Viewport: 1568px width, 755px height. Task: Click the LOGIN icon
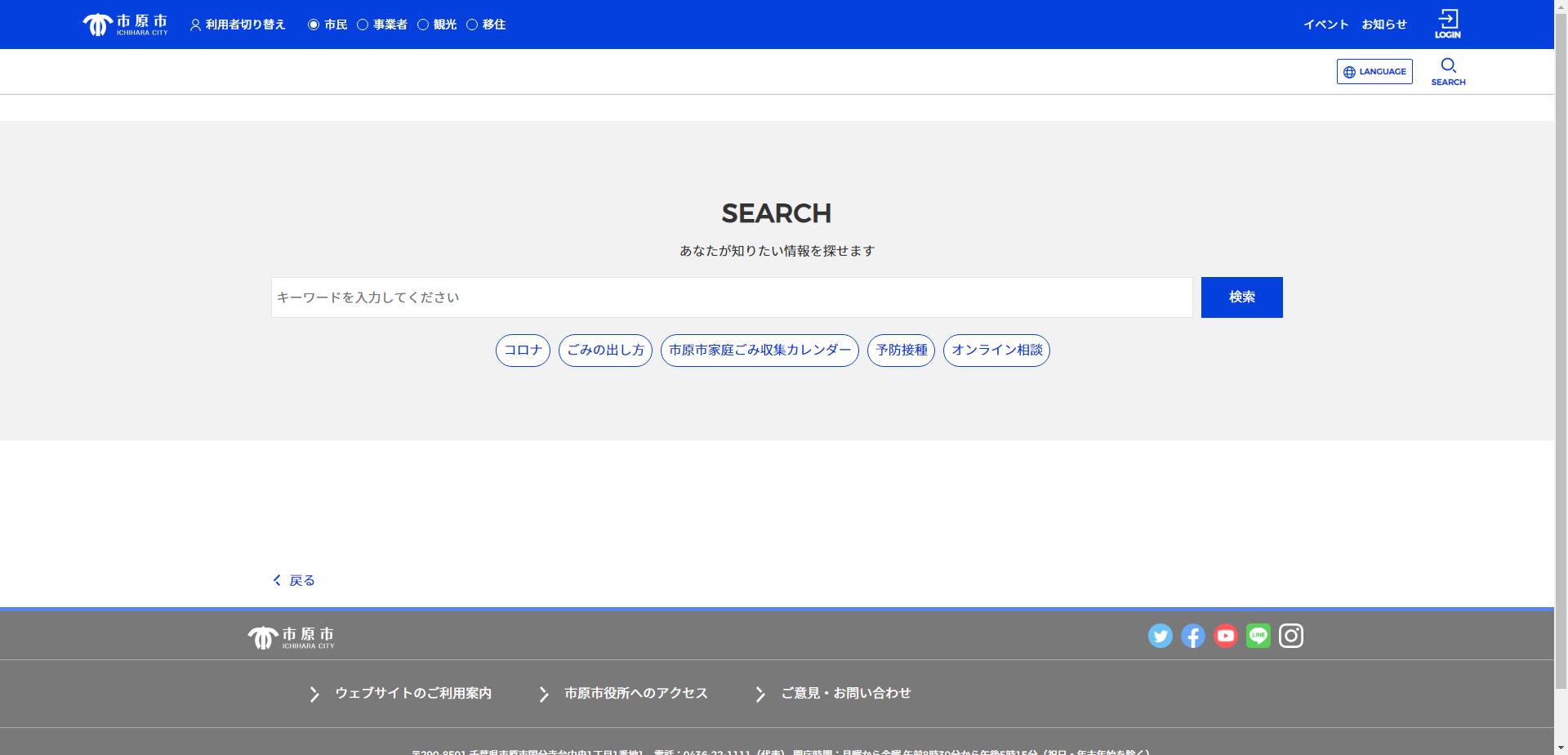coord(1448,24)
